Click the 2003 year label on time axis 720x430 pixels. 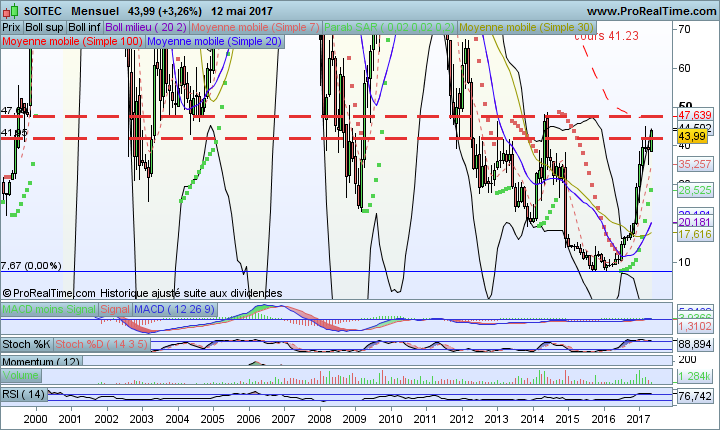point(141,419)
